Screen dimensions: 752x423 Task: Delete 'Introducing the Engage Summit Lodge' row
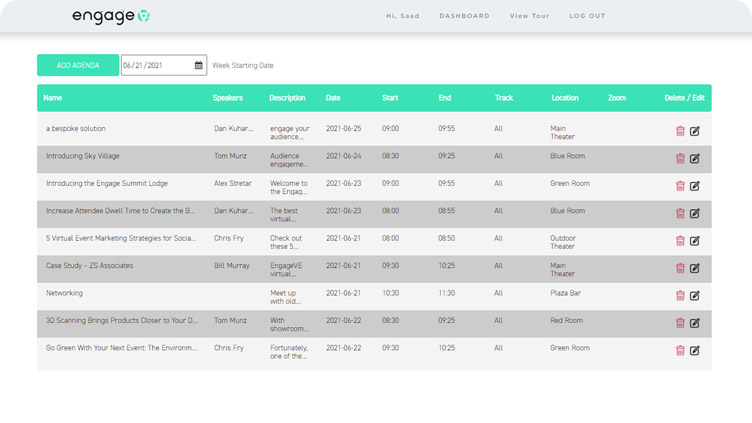680,186
